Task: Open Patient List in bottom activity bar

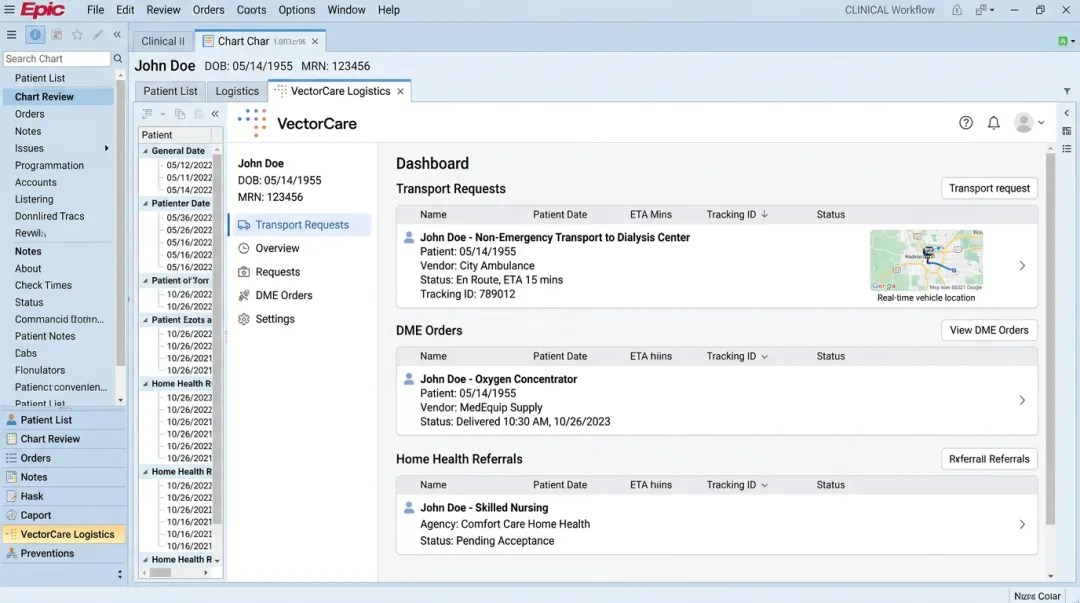Action: tap(63, 420)
